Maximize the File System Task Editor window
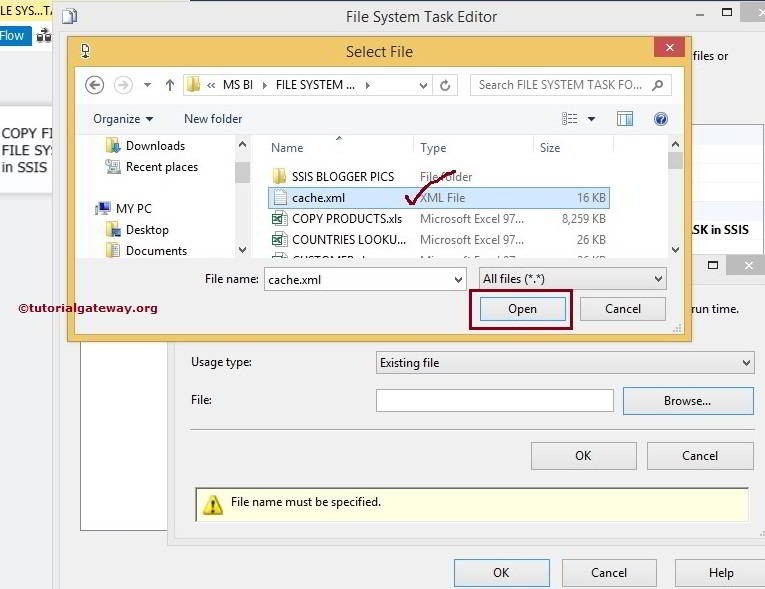The height and width of the screenshot is (589, 765). click(x=726, y=13)
